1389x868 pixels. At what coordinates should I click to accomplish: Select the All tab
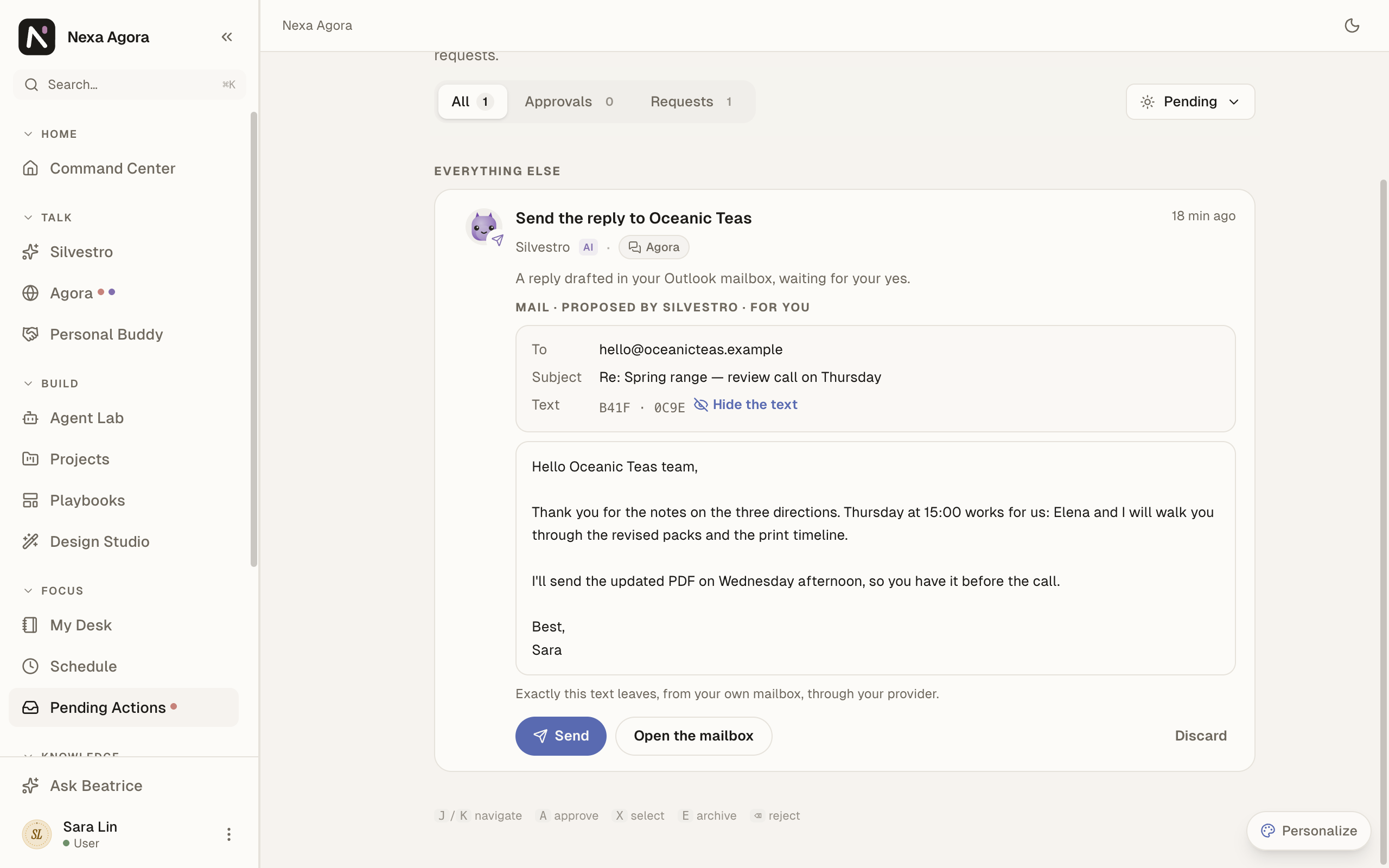coord(473,101)
